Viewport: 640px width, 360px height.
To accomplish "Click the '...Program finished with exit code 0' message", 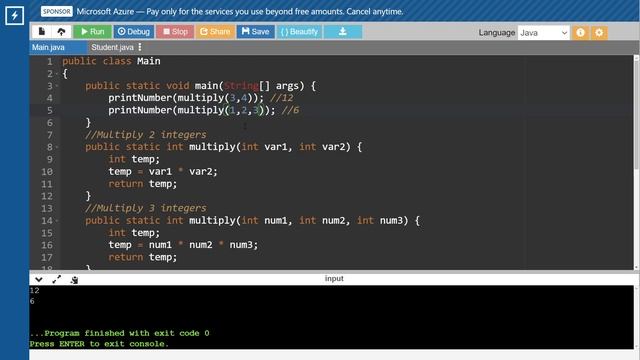I will [x=119, y=333].
